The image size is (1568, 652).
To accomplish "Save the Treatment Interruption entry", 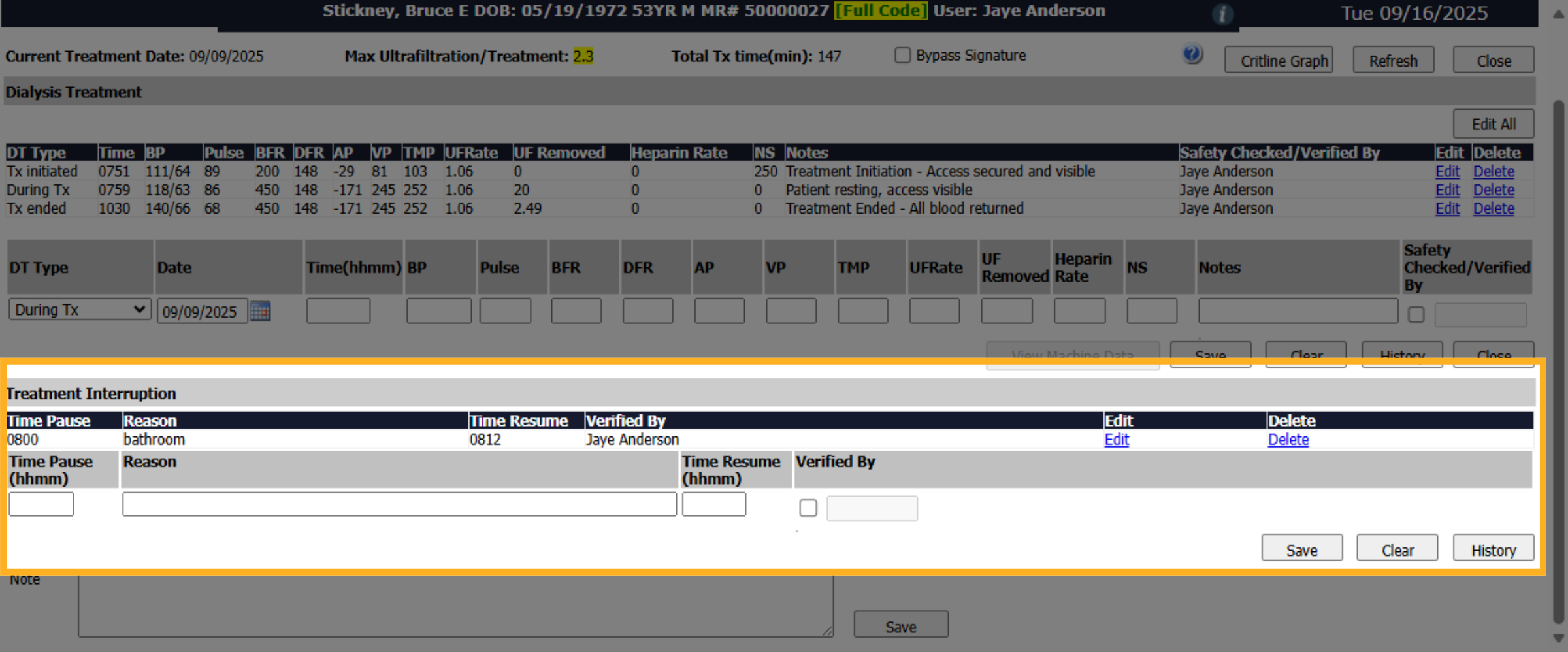I will pos(1302,548).
